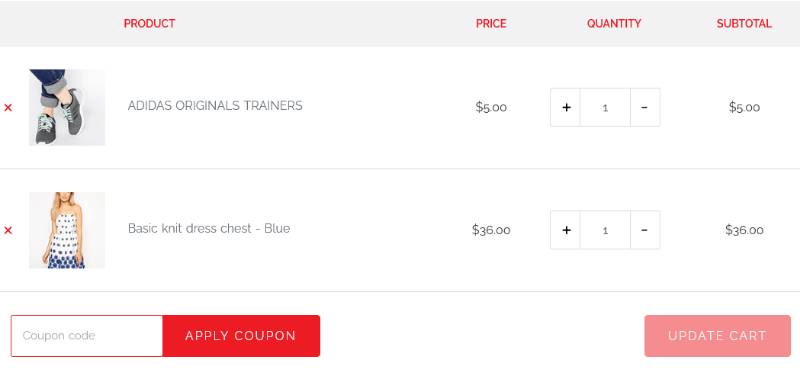Select the Adidas trainers quantity field
Screen dimensions: 800x377
tap(605, 108)
